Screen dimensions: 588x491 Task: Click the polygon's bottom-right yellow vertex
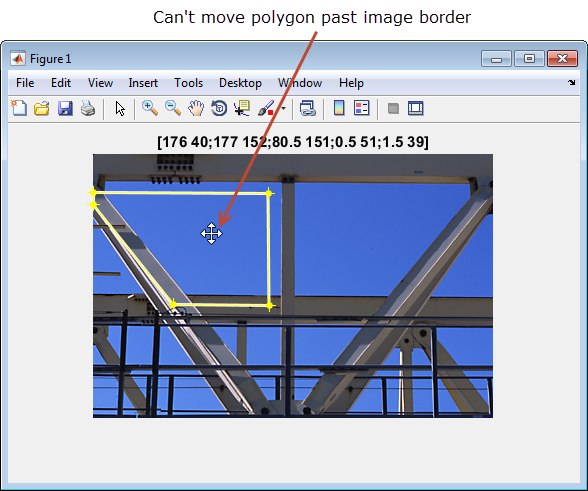pyautogui.click(x=270, y=306)
